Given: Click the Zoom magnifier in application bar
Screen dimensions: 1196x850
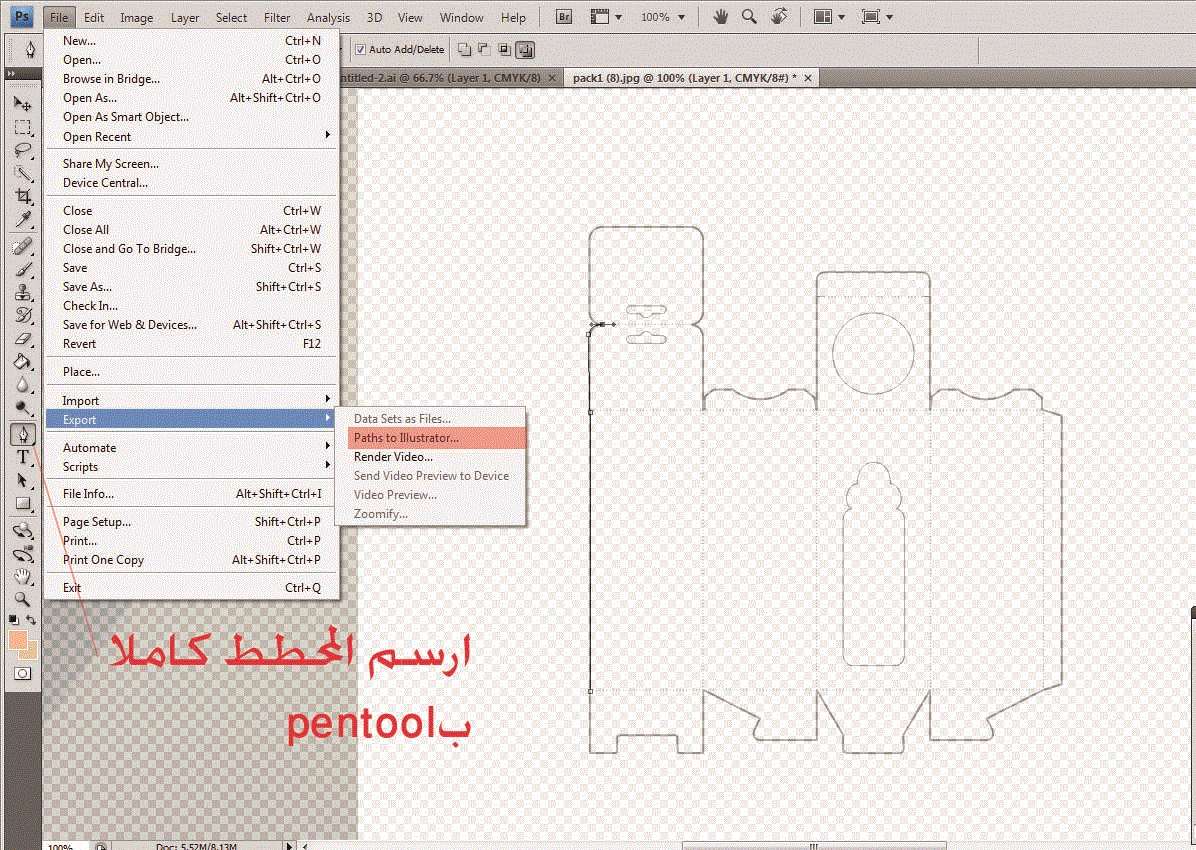Looking at the screenshot, I should (x=749, y=17).
